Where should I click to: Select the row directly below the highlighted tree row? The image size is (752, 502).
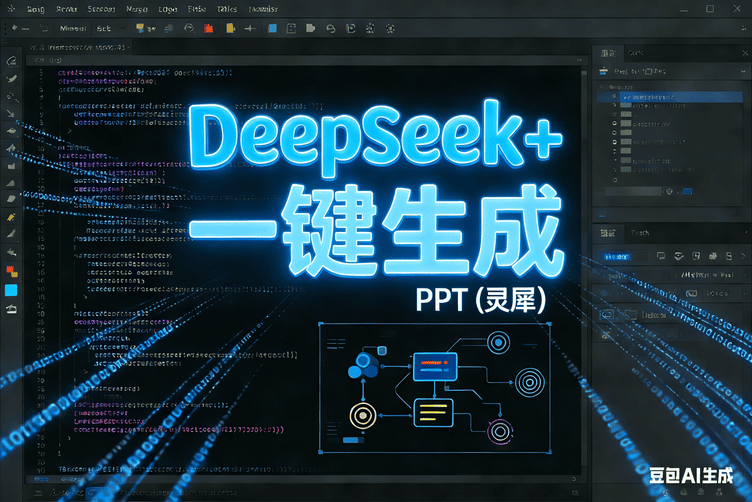tap(670, 105)
